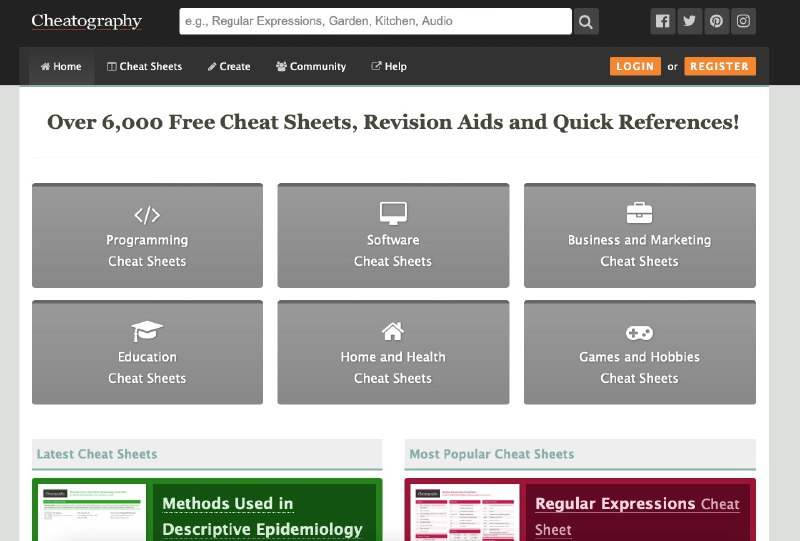
Task: Open the Facebook social icon
Action: pyautogui.click(x=662, y=21)
